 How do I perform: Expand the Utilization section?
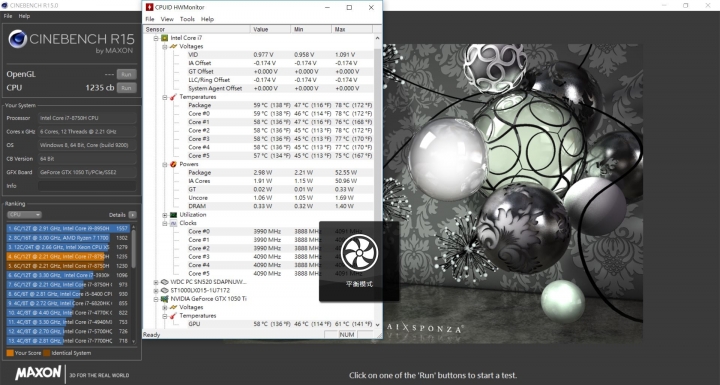pyautogui.click(x=165, y=215)
